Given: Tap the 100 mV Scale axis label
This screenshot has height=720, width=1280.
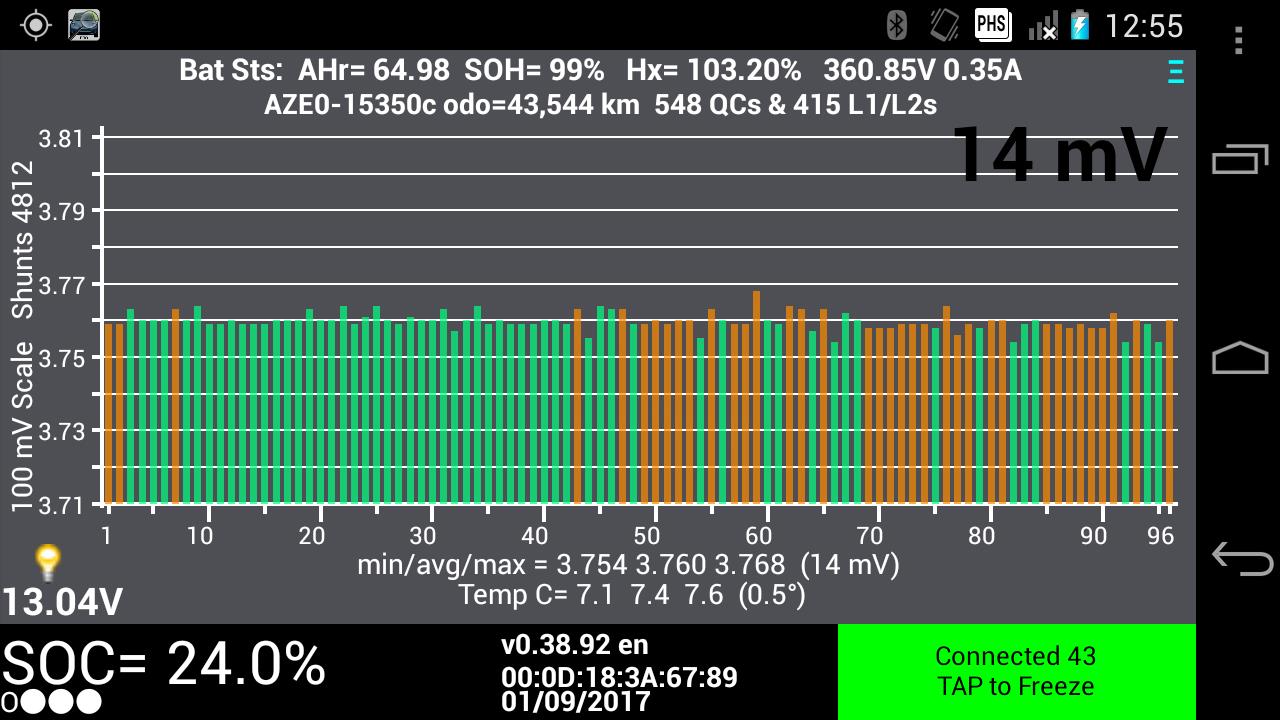Looking at the screenshot, I should (22, 427).
